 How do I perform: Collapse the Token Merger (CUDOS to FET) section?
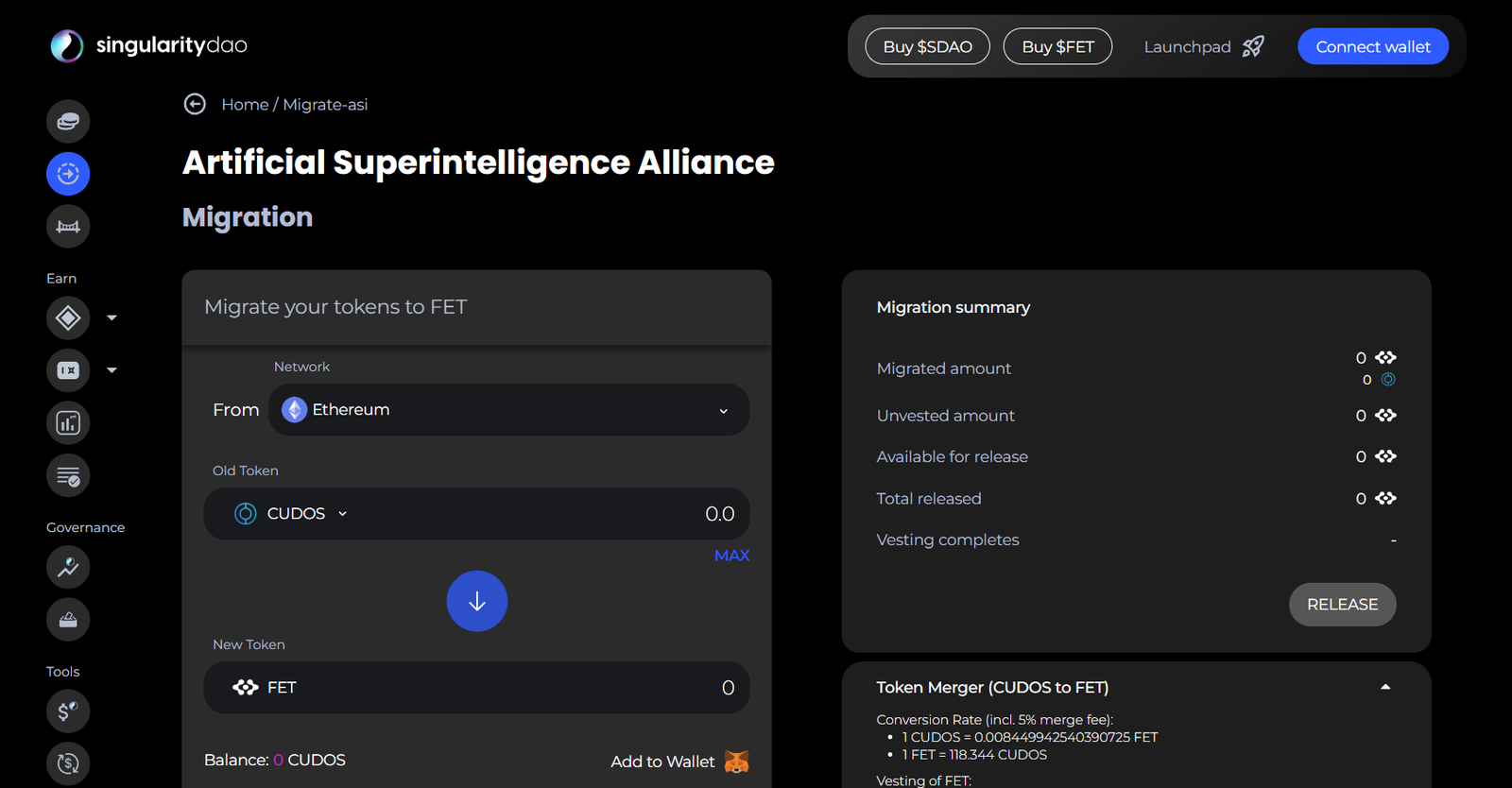coord(1384,687)
